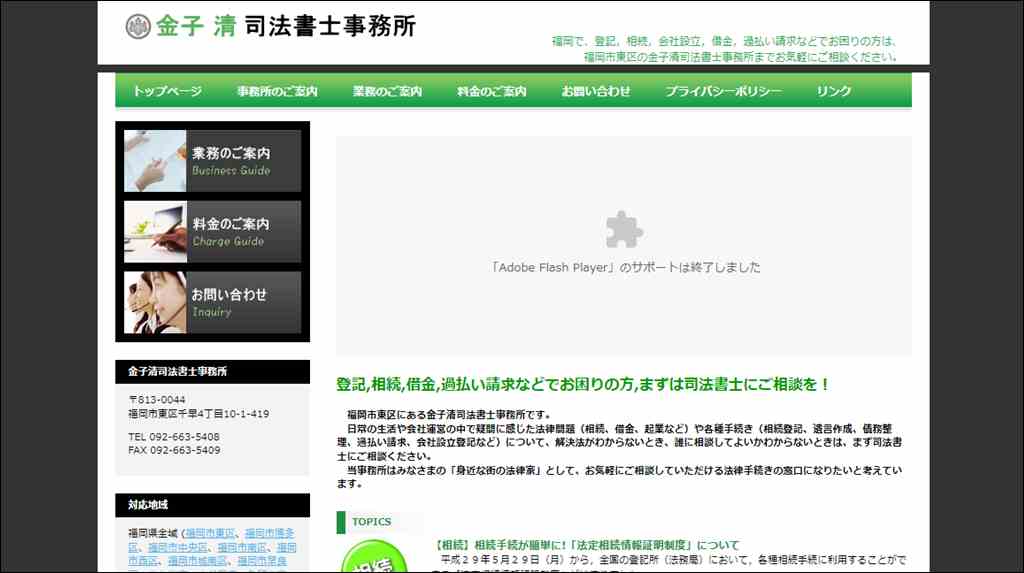Click the 福岡市東区 area link
The image size is (1024, 573).
(x=210, y=533)
